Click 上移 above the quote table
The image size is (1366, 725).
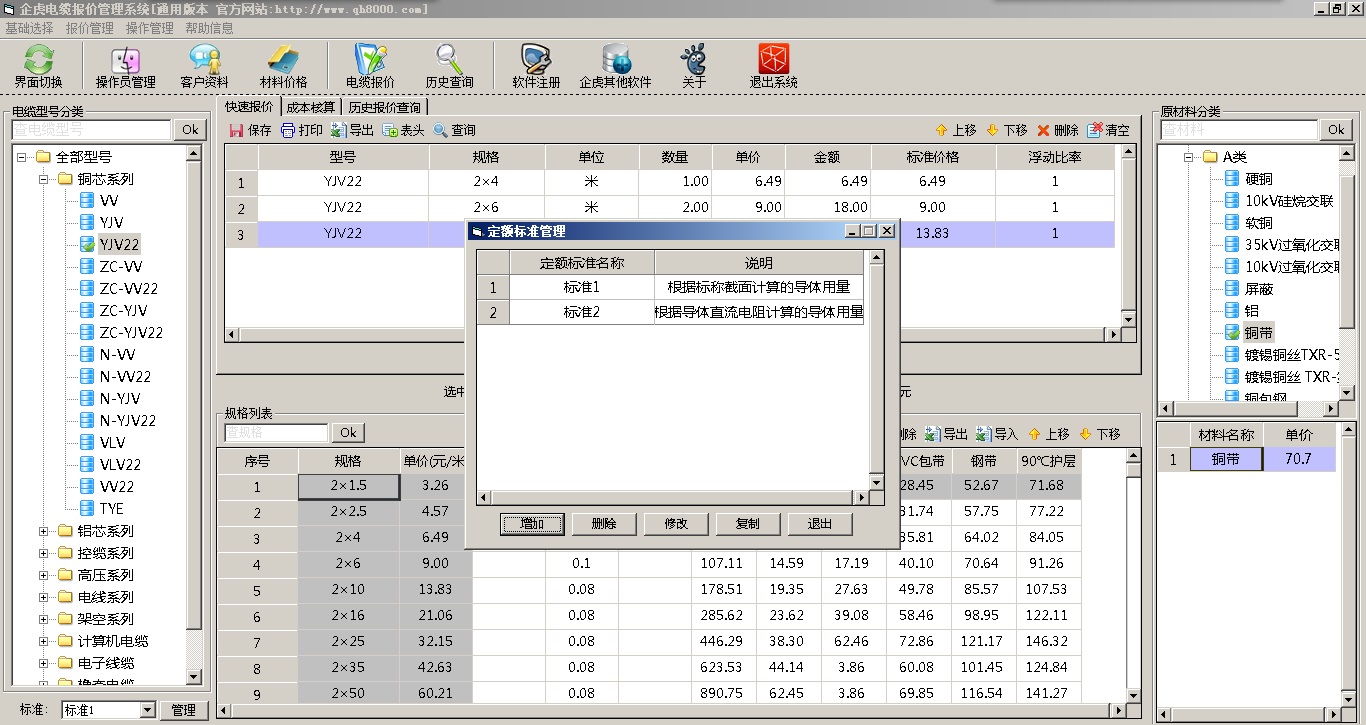(x=956, y=130)
